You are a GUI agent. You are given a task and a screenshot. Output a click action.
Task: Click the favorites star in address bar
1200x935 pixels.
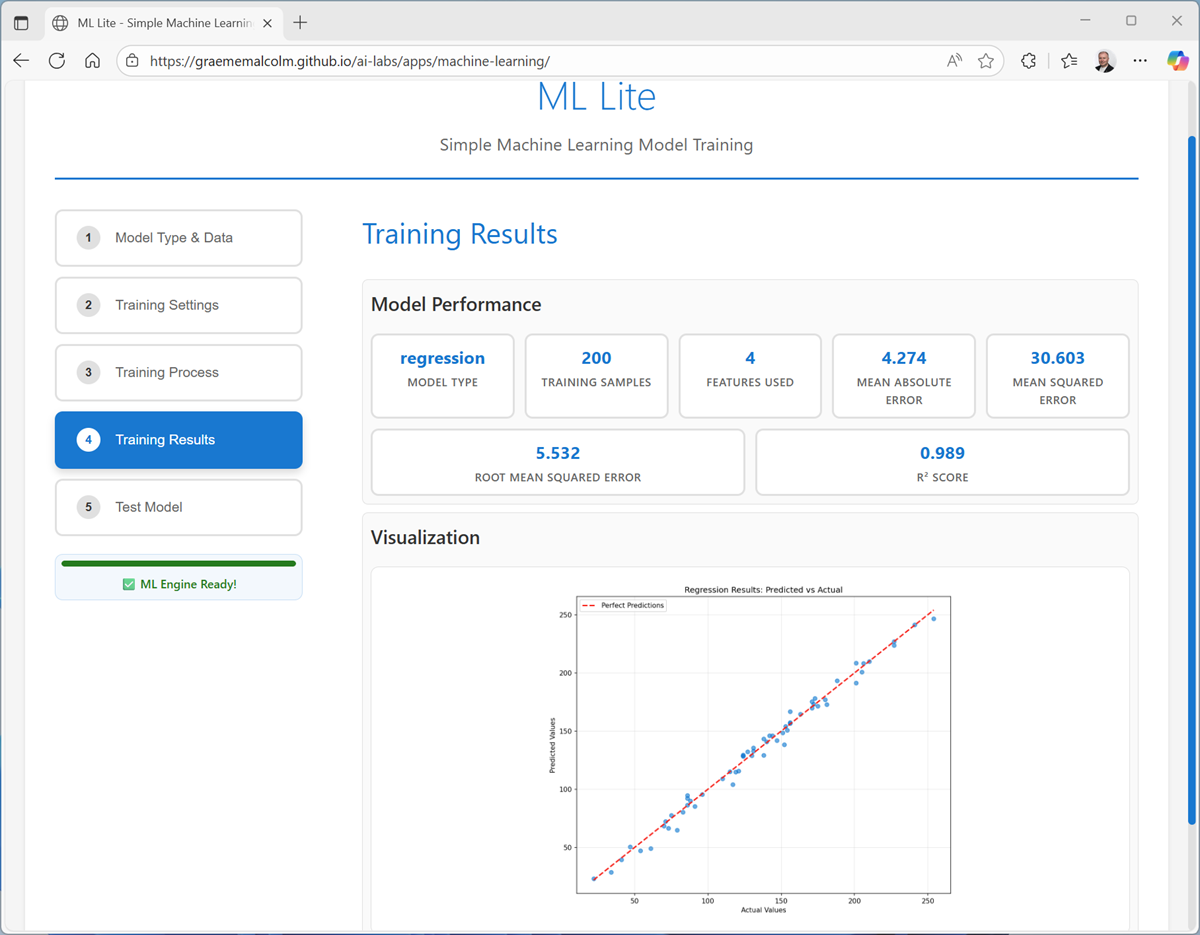[x=986, y=60]
